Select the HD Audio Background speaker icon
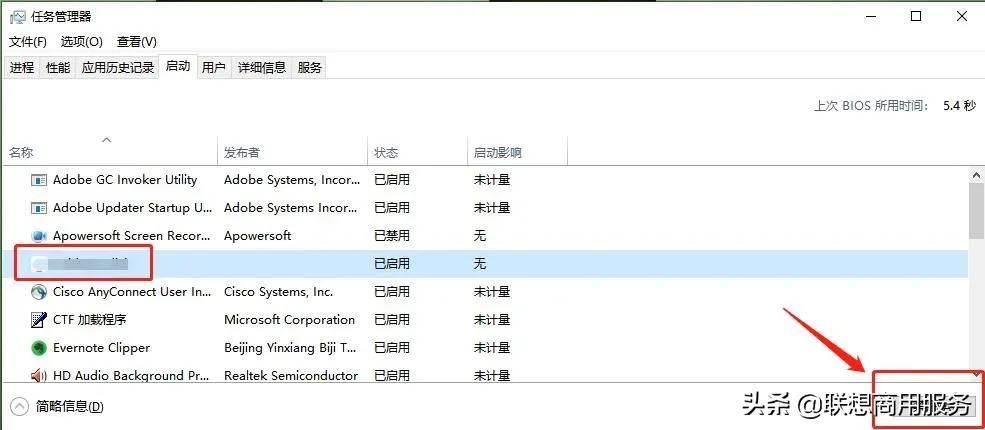This screenshot has width=985, height=430. click(x=39, y=375)
